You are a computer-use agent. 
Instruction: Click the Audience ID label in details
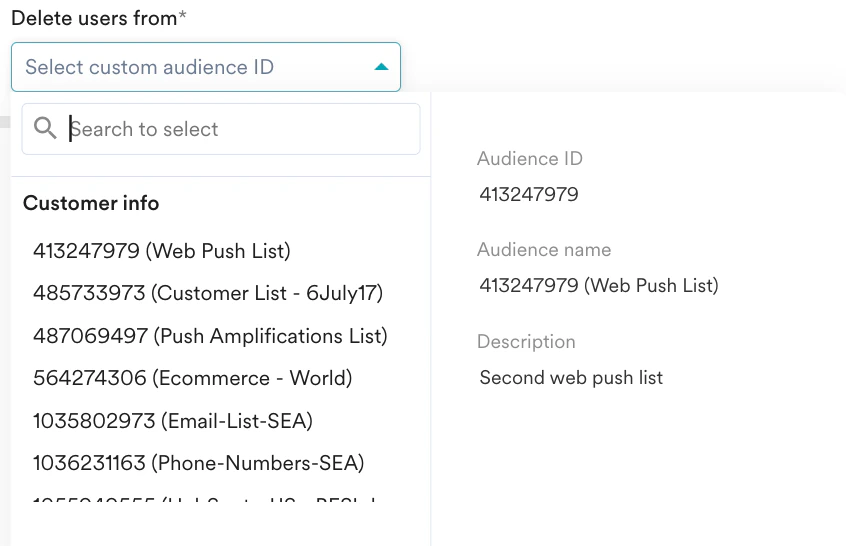[x=529, y=159]
